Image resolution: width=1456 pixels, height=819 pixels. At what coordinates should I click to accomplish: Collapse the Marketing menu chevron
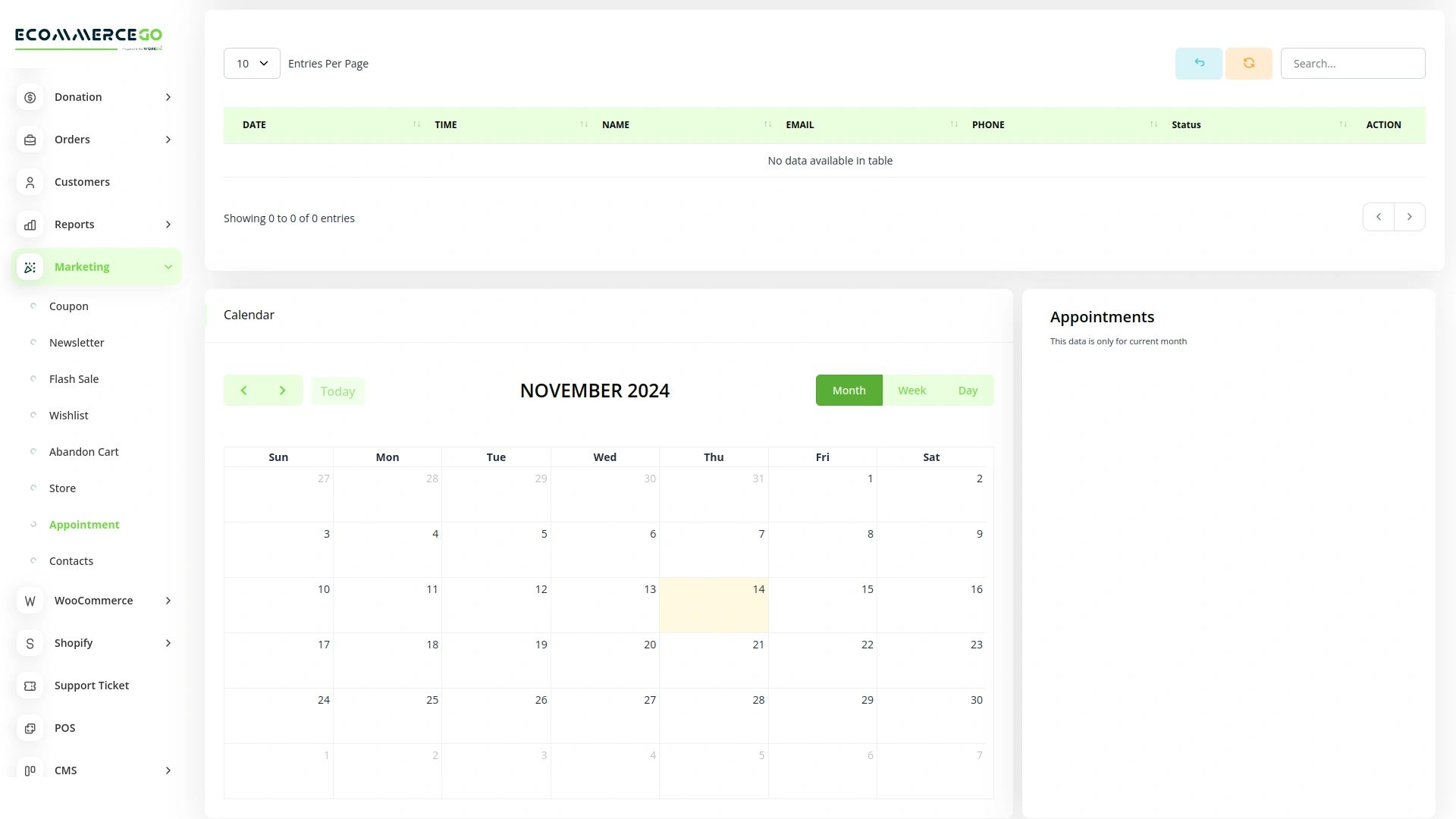point(168,267)
